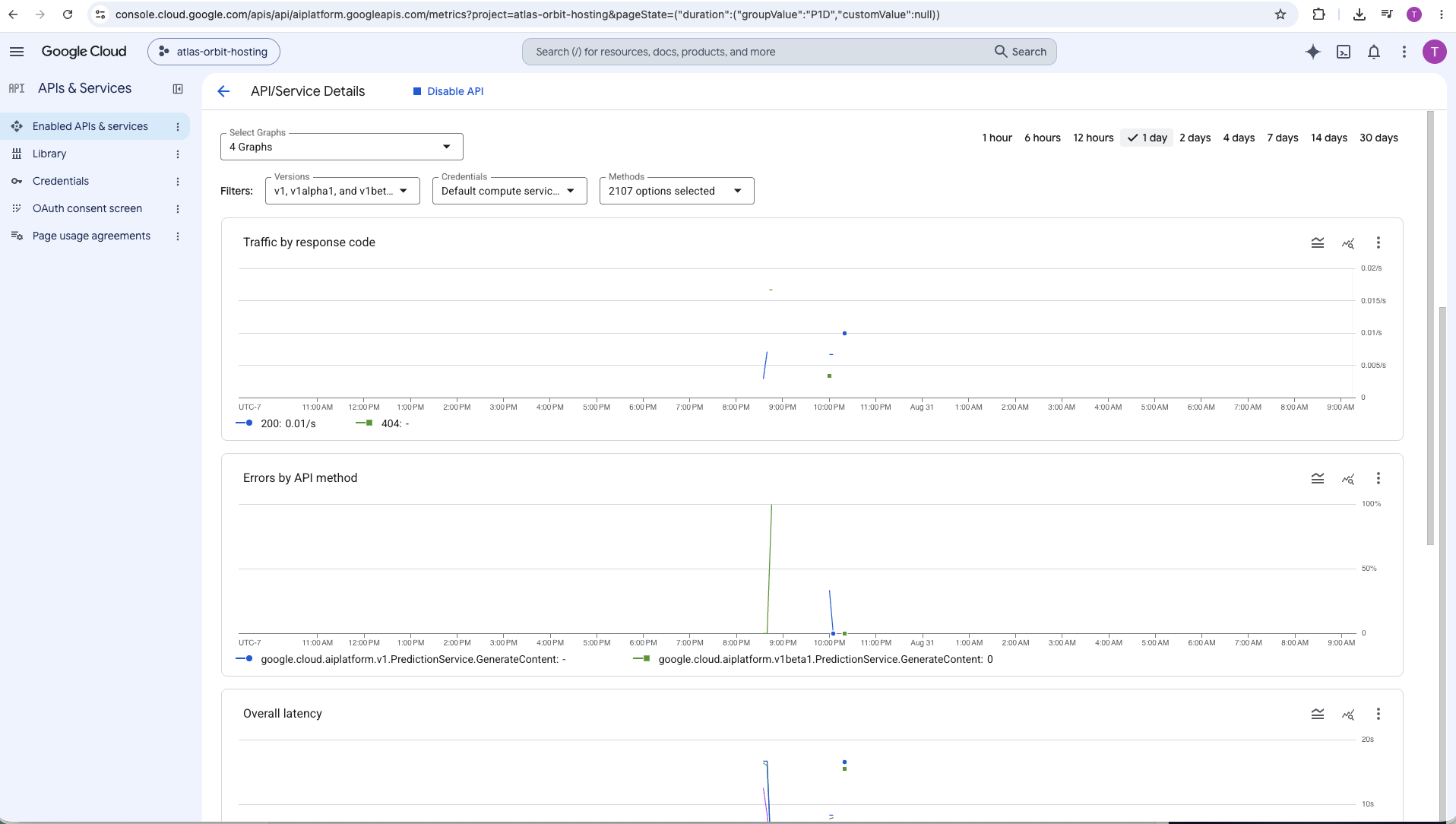
Task: Open notifications bell icon
Action: tap(1374, 52)
